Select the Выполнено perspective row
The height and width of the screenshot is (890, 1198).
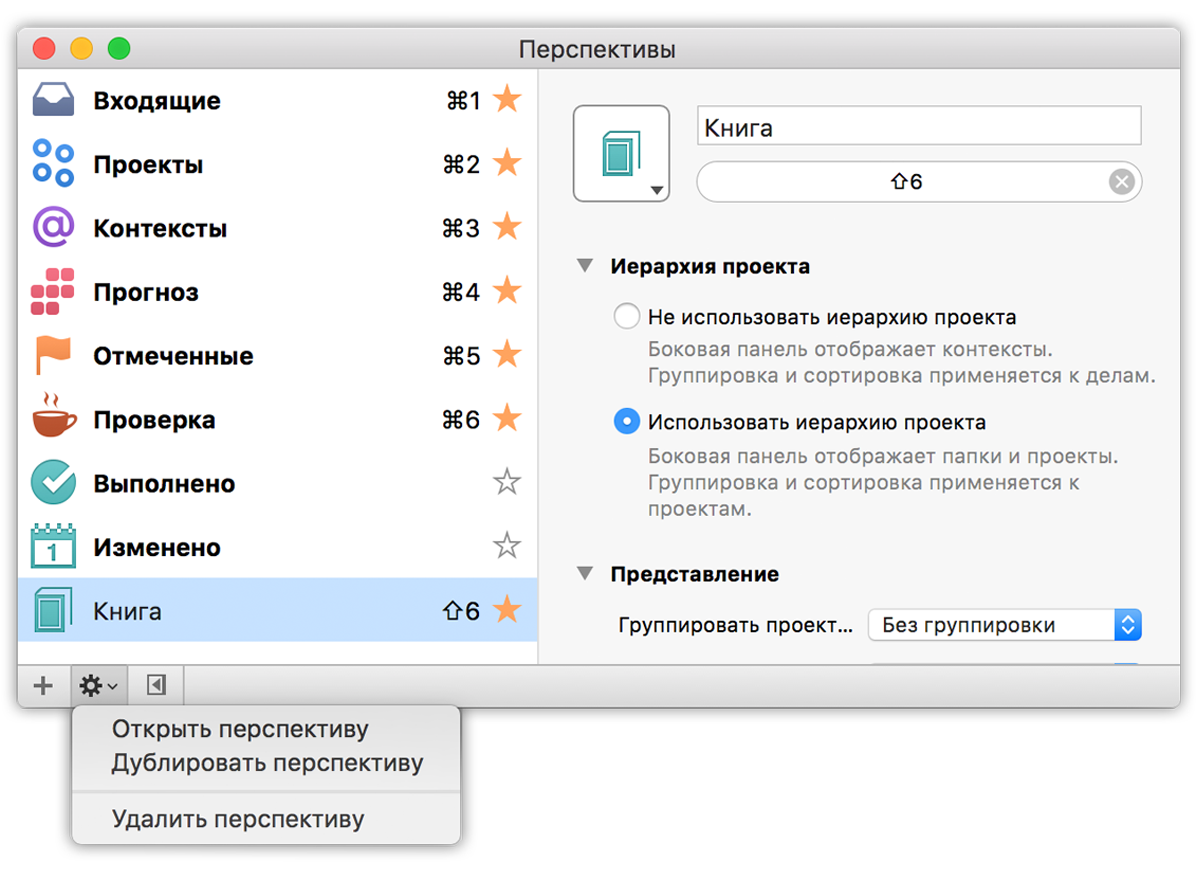(x=278, y=483)
